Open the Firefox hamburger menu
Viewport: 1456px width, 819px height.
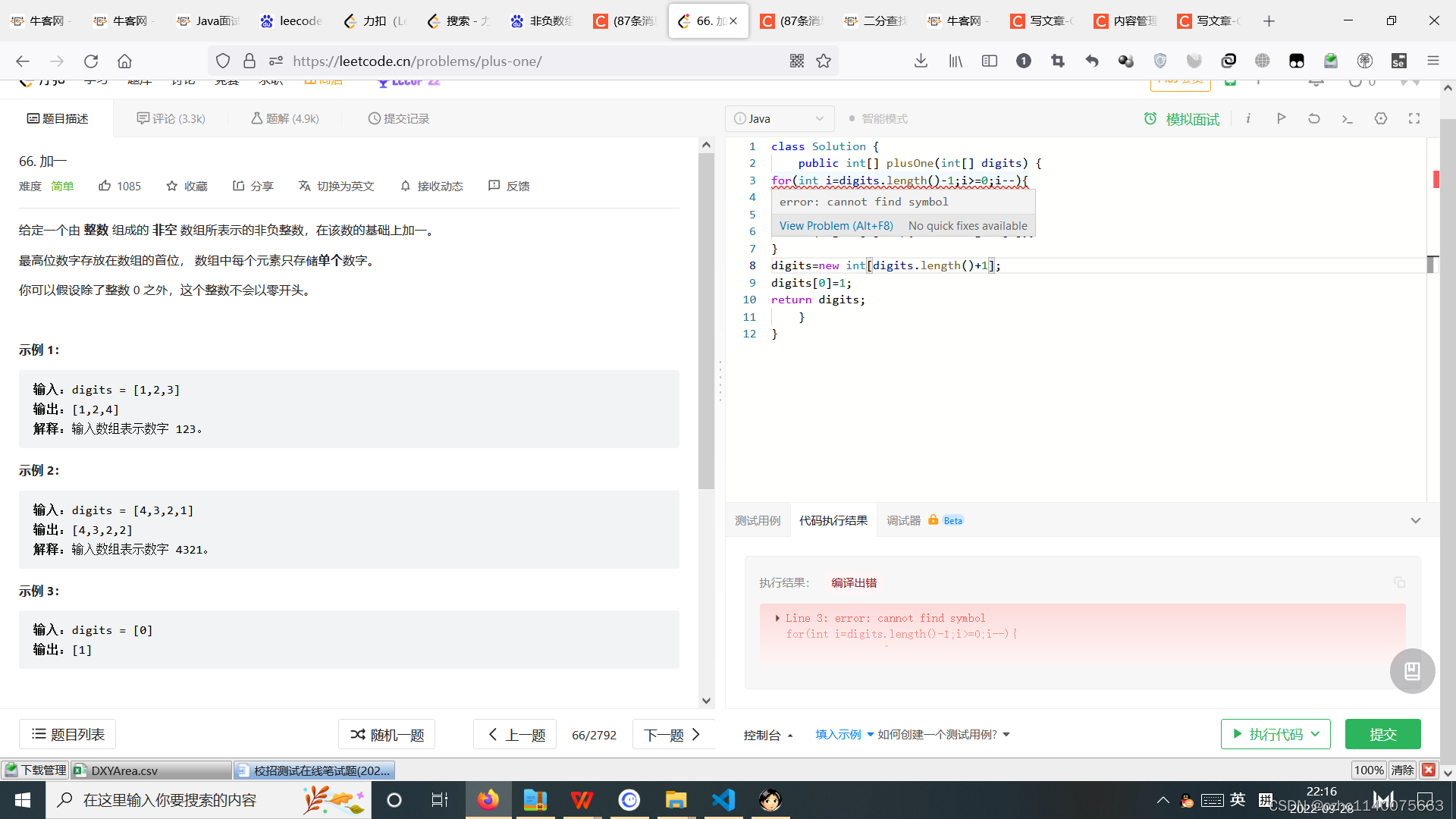(1432, 61)
